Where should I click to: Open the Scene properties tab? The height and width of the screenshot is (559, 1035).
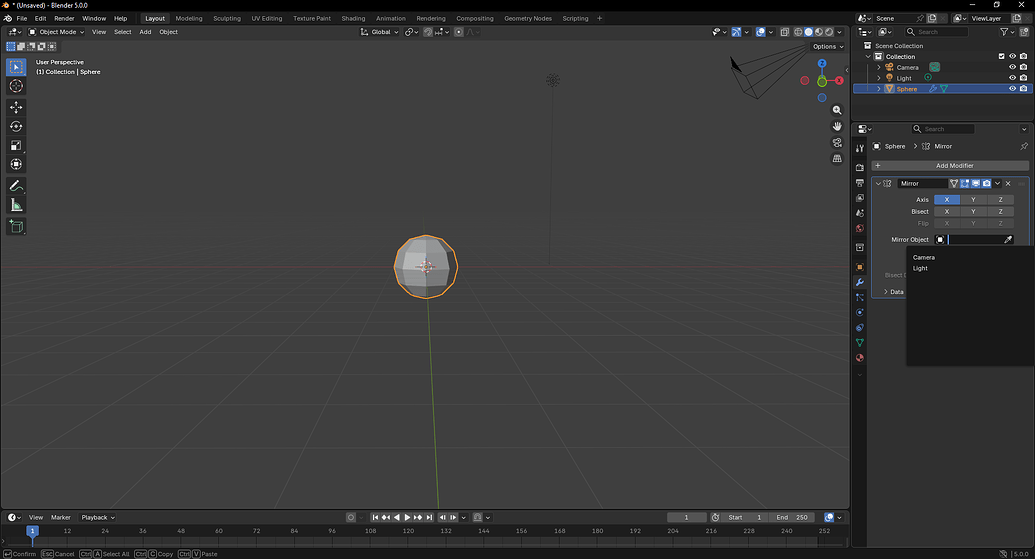click(x=859, y=213)
